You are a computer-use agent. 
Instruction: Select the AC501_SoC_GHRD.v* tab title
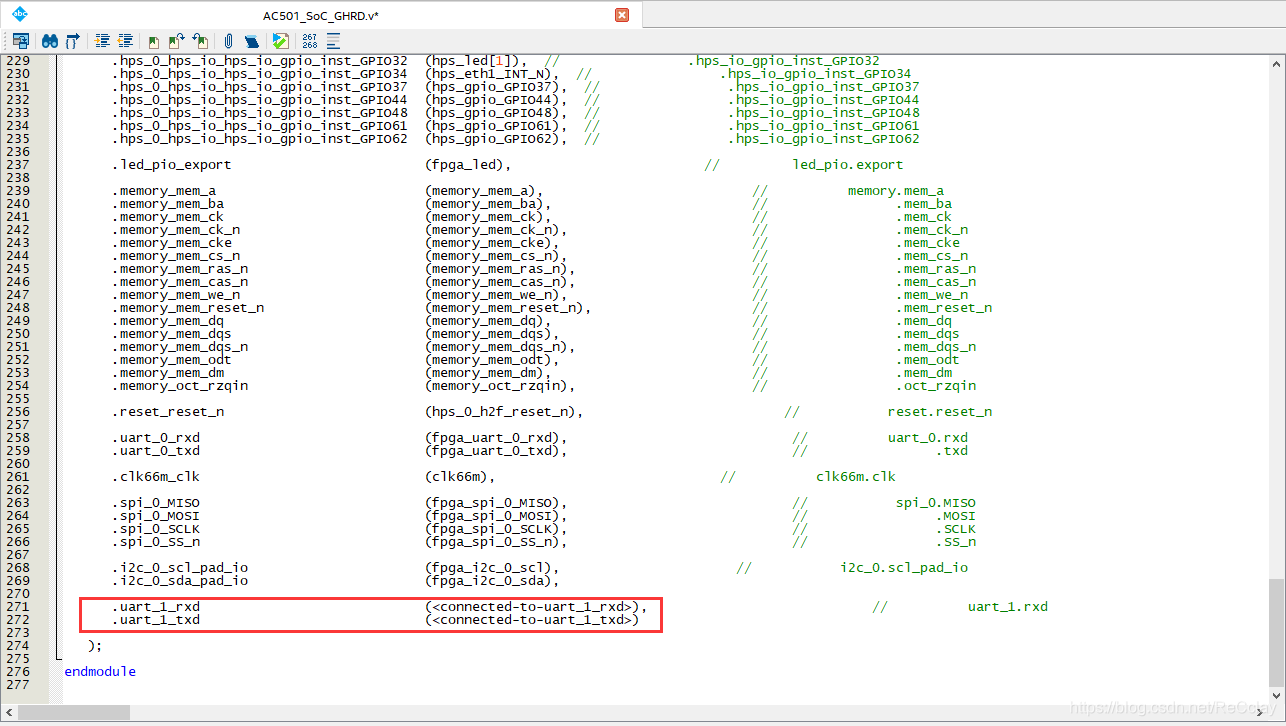point(321,15)
